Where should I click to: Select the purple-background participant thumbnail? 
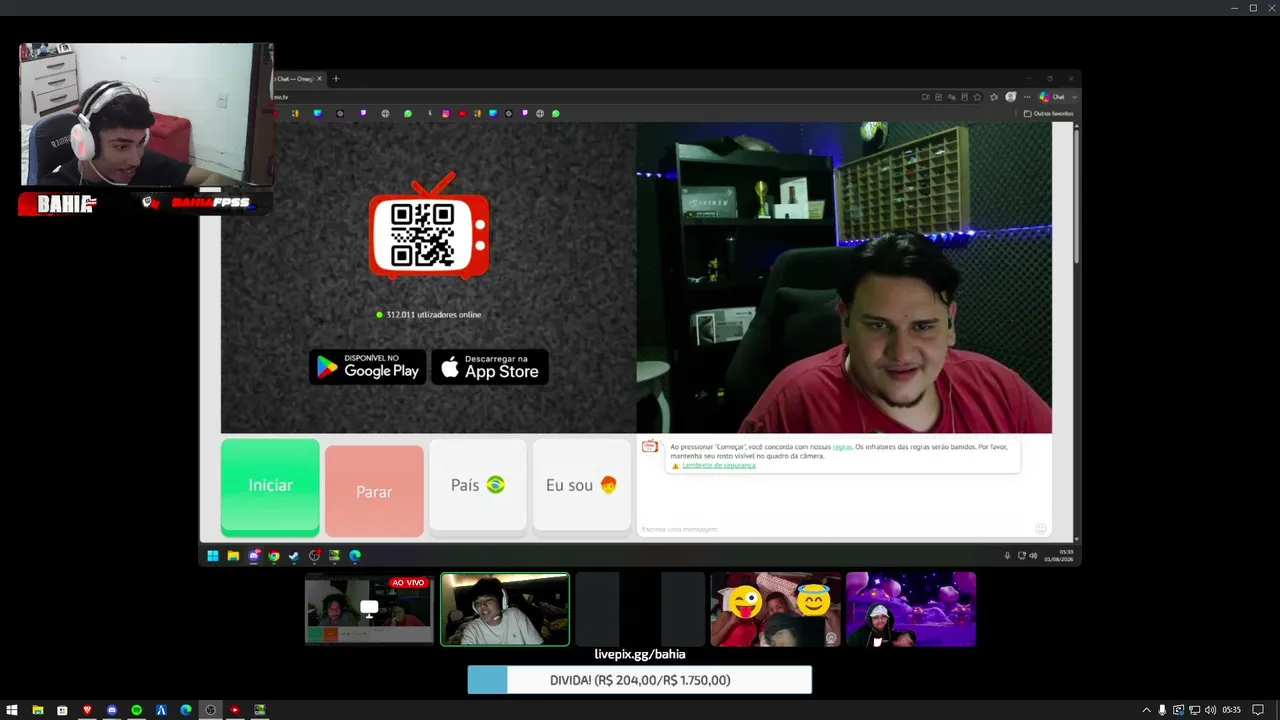911,609
